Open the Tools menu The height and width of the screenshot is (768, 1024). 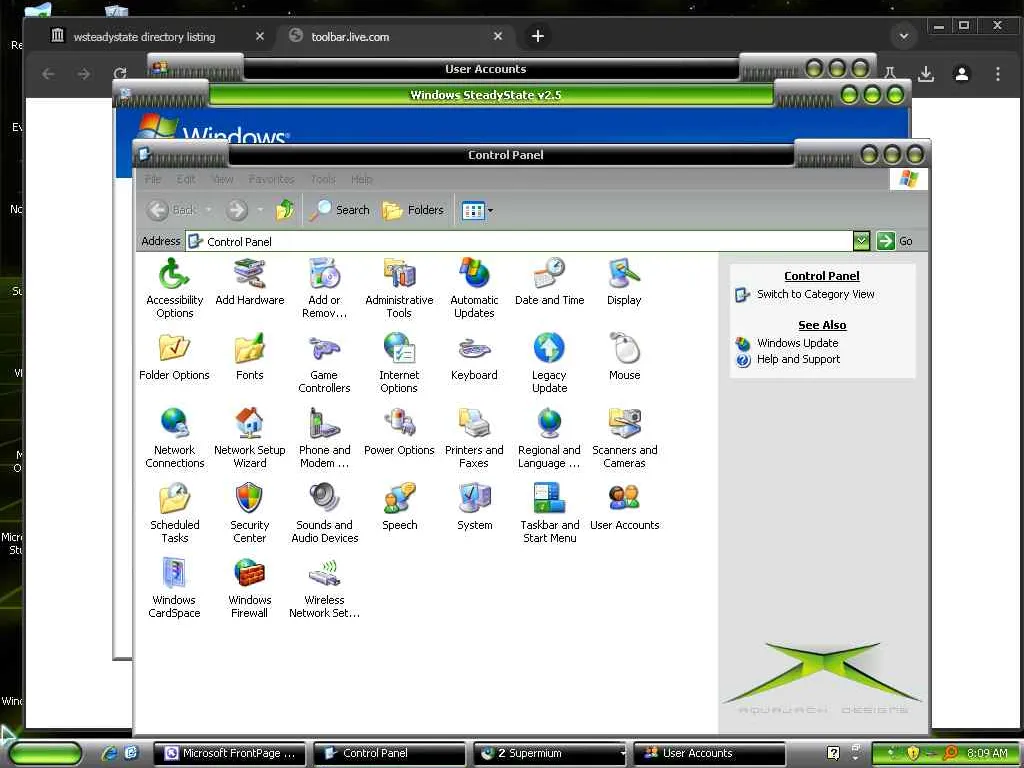point(323,179)
